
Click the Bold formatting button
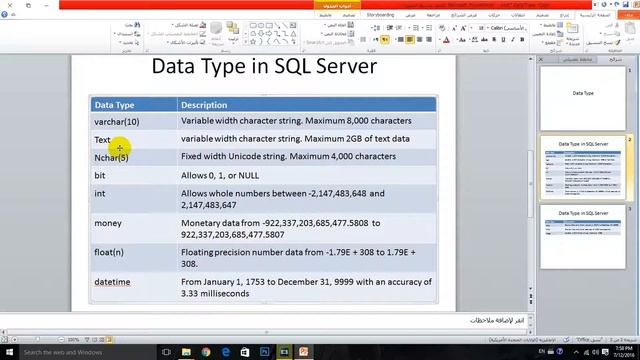522,40
